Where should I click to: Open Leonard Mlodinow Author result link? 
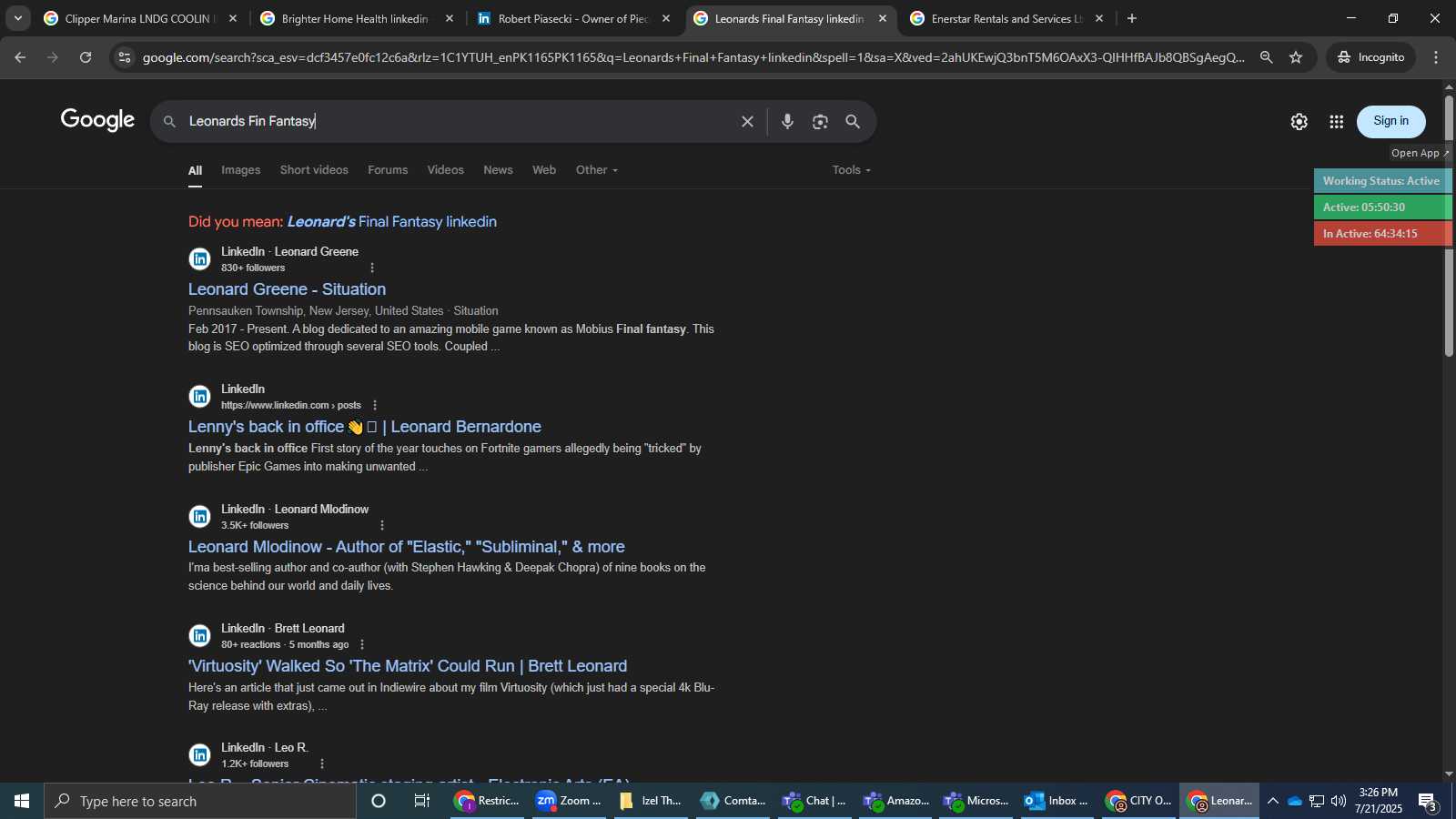tap(406, 547)
